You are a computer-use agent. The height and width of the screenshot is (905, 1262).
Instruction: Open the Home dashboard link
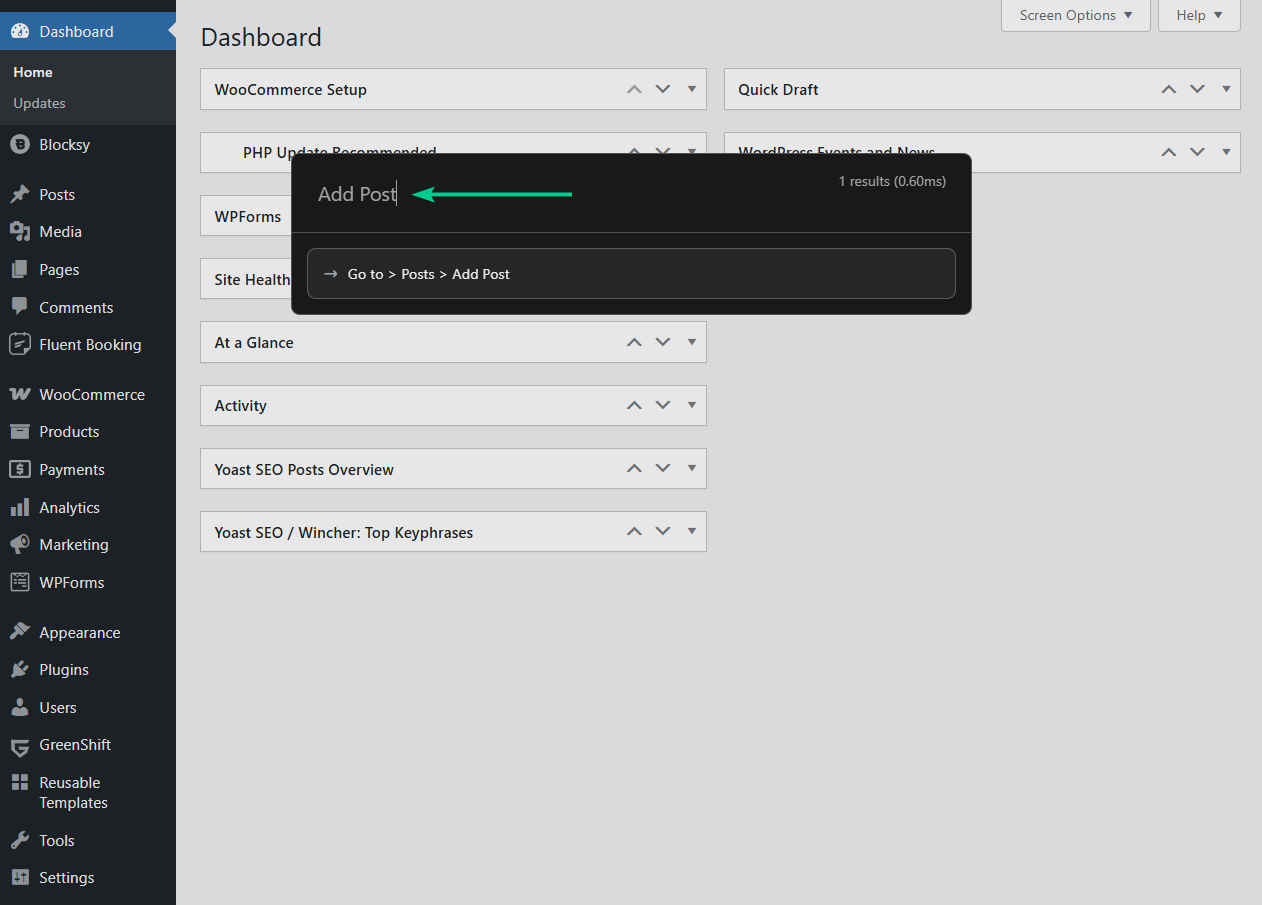tap(33, 72)
